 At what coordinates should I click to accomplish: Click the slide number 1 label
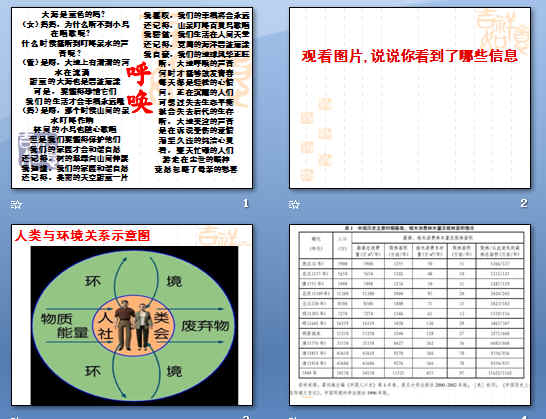(246, 203)
